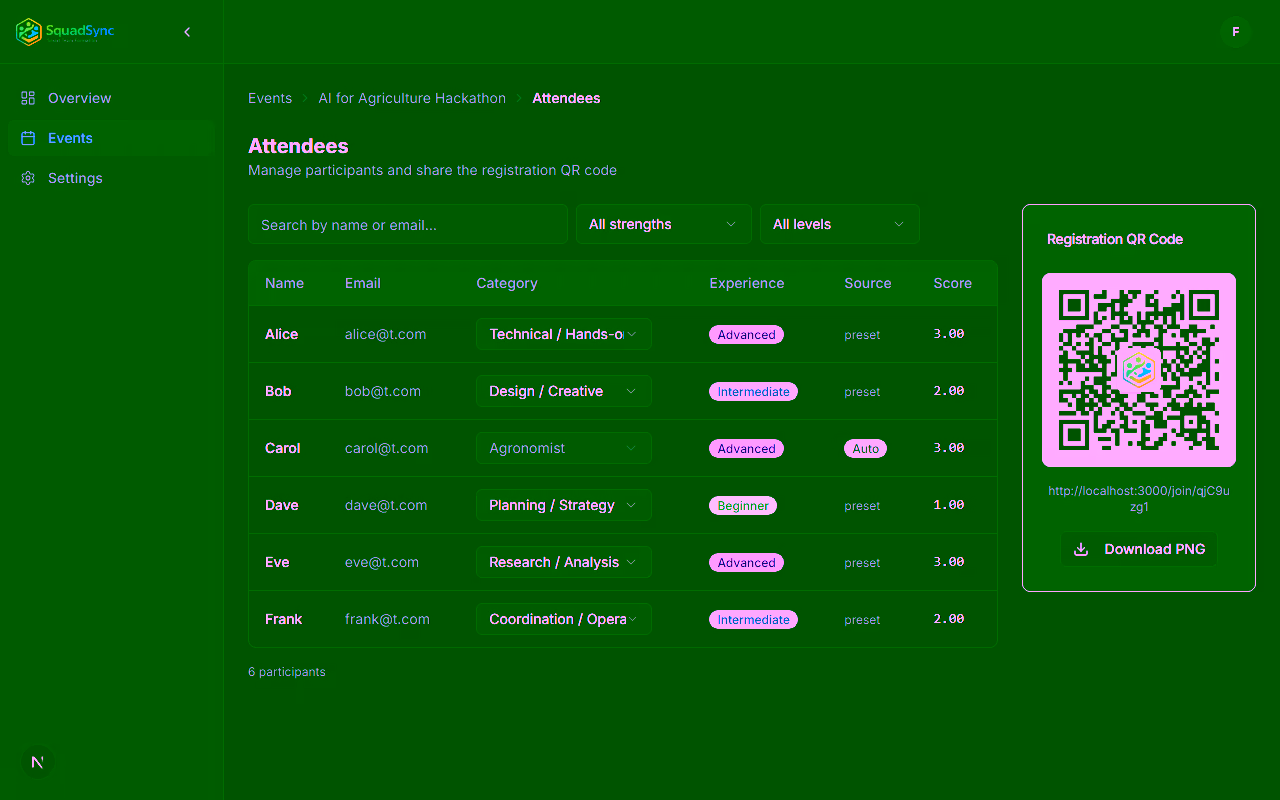Open AI for Agriculture Hackathon breadcrumb
Image resolution: width=1280 pixels, height=800 pixels.
[x=412, y=98]
